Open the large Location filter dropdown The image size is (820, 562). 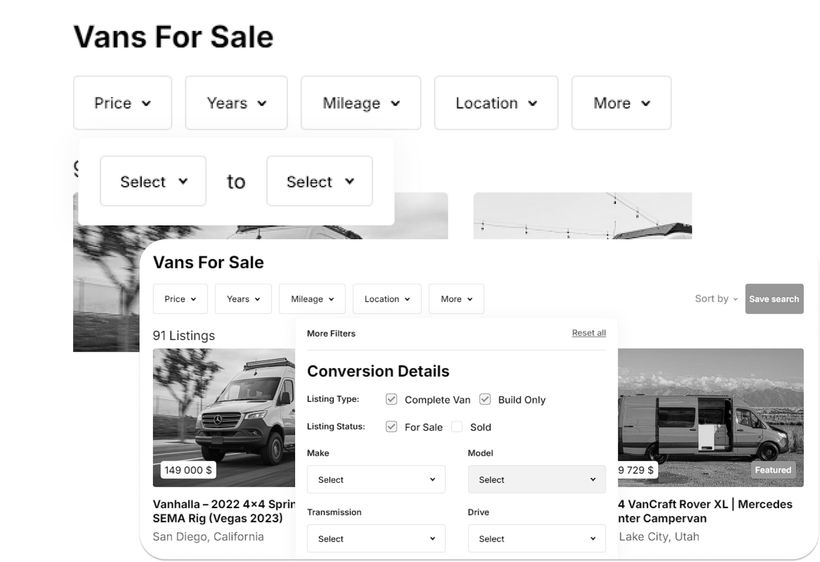tap(496, 103)
